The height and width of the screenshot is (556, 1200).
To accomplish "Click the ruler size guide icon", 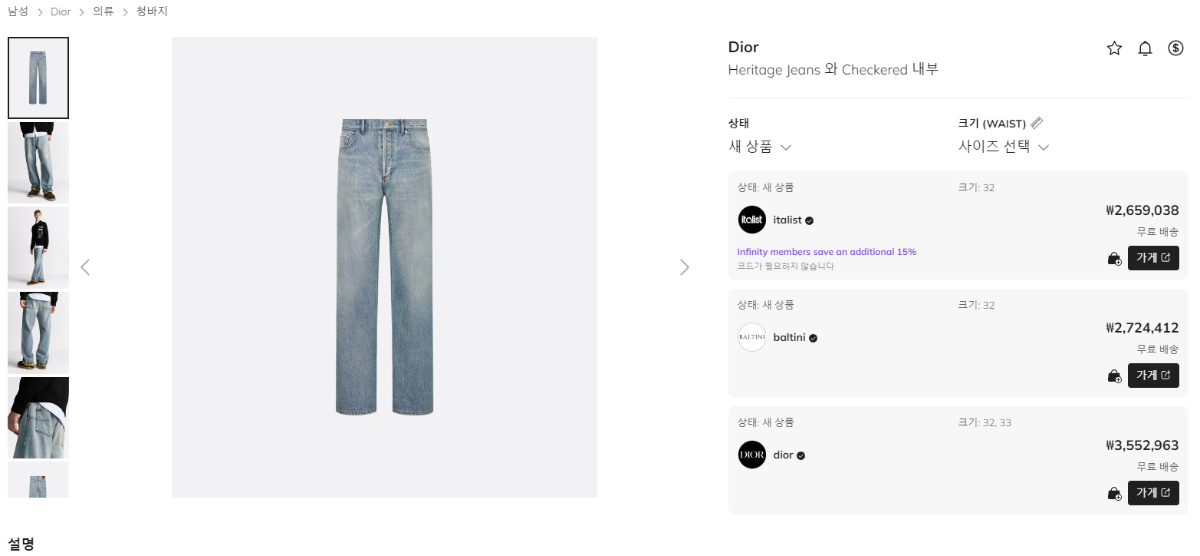I will (x=1037, y=123).
